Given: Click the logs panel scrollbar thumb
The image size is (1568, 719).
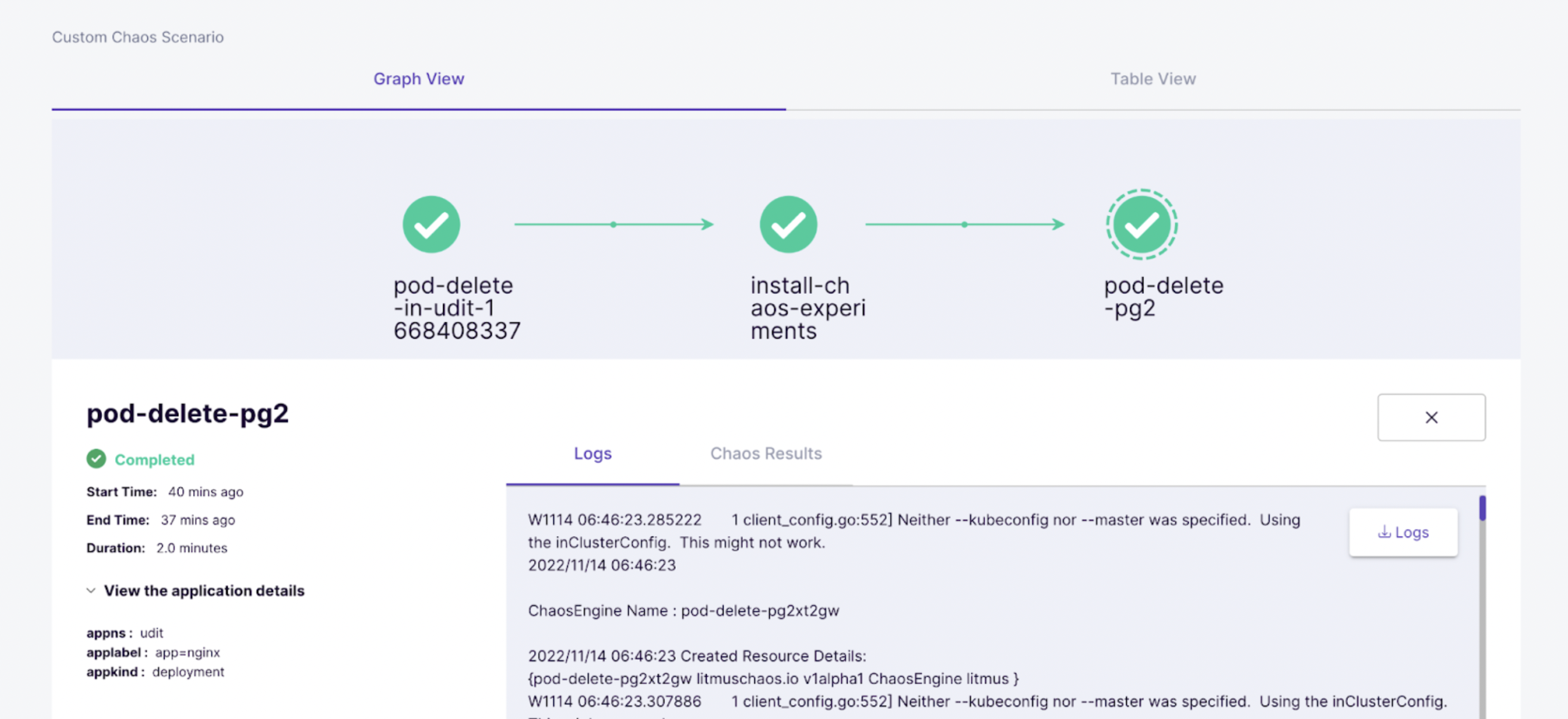Looking at the screenshot, I should coord(1482,508).
